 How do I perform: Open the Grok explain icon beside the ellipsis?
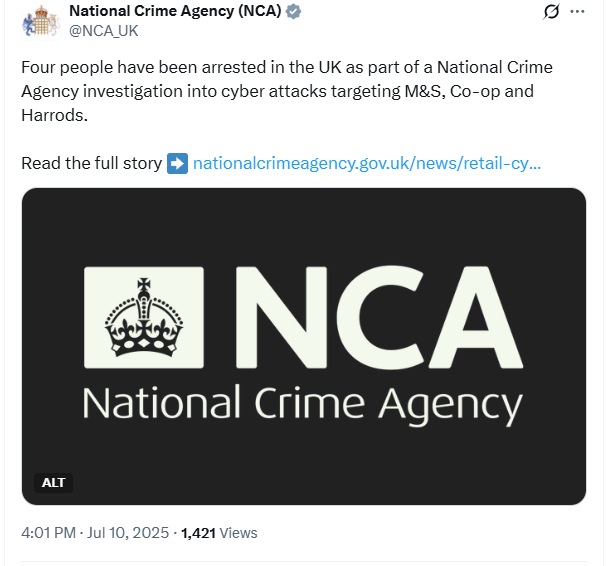coord(551,12)
